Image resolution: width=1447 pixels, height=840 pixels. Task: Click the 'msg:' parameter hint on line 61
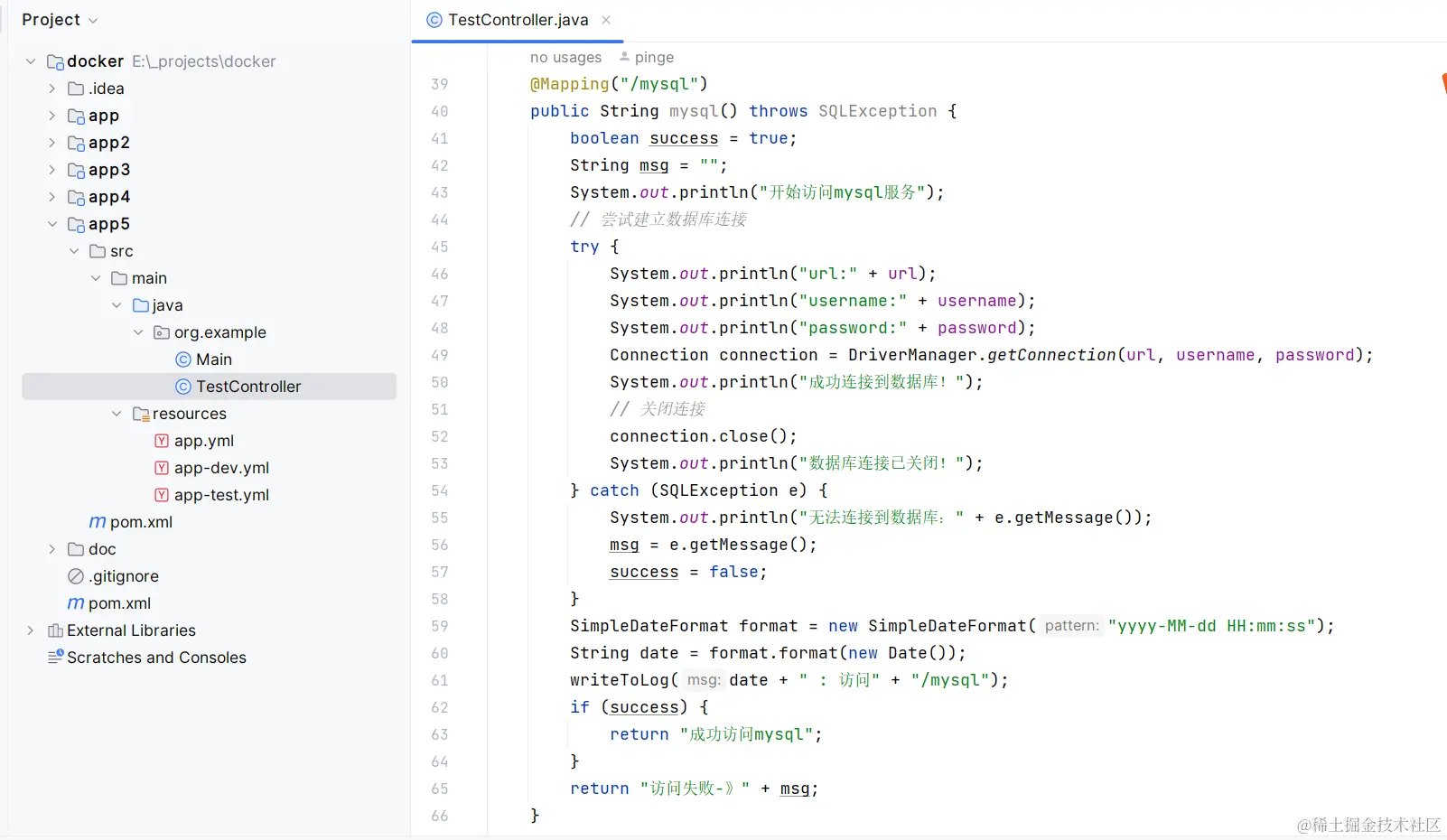(704, 680)
